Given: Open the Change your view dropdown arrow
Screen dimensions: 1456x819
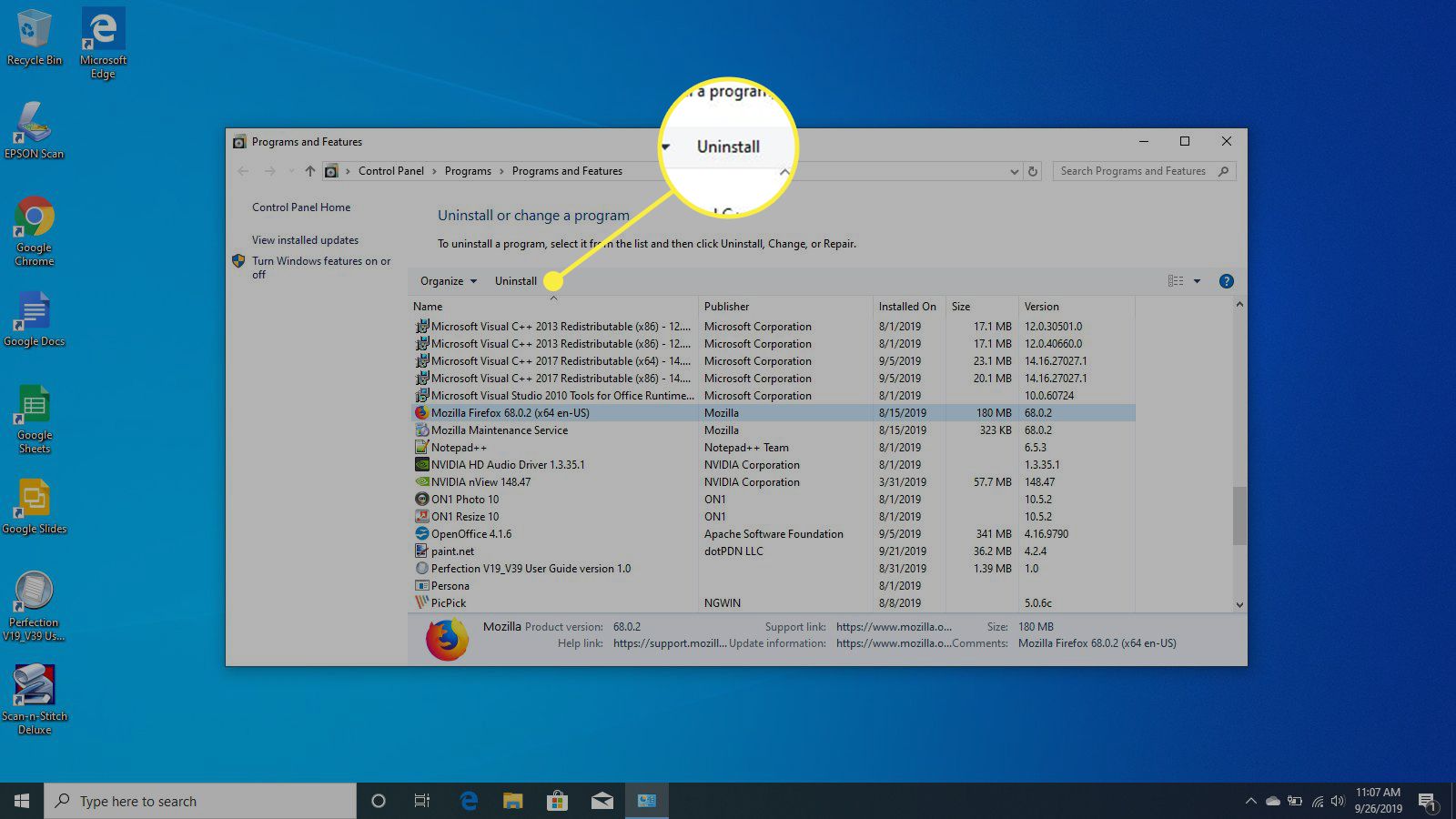Looking at the screenshot, I should 1195,280.
